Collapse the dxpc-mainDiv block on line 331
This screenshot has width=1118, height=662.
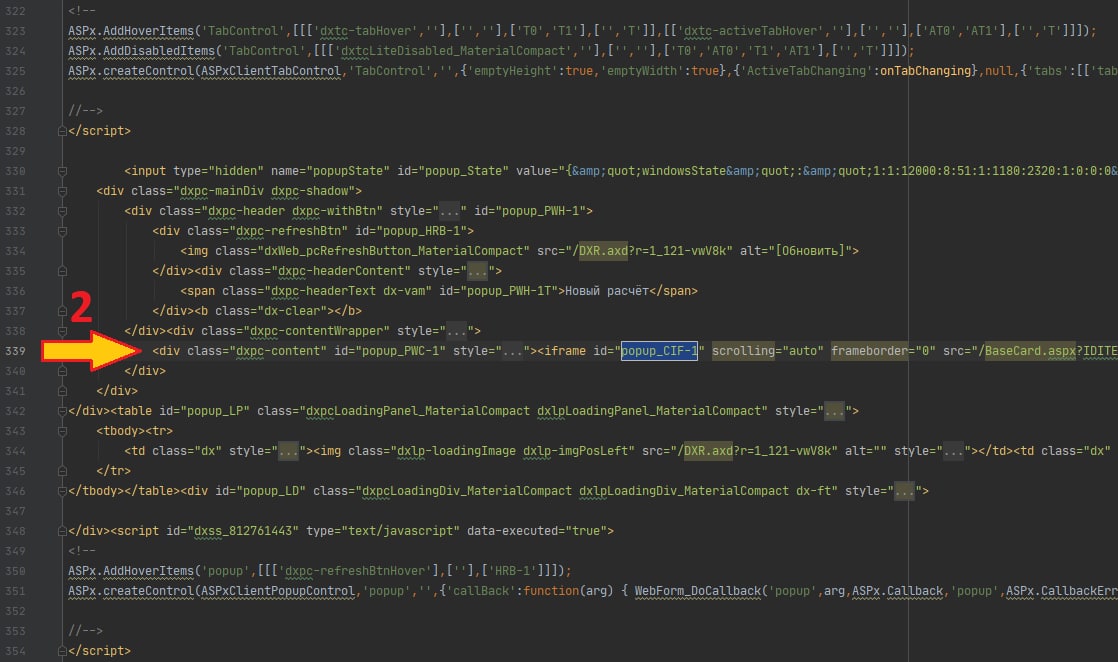pyautogui.click(x=62, y=191)
